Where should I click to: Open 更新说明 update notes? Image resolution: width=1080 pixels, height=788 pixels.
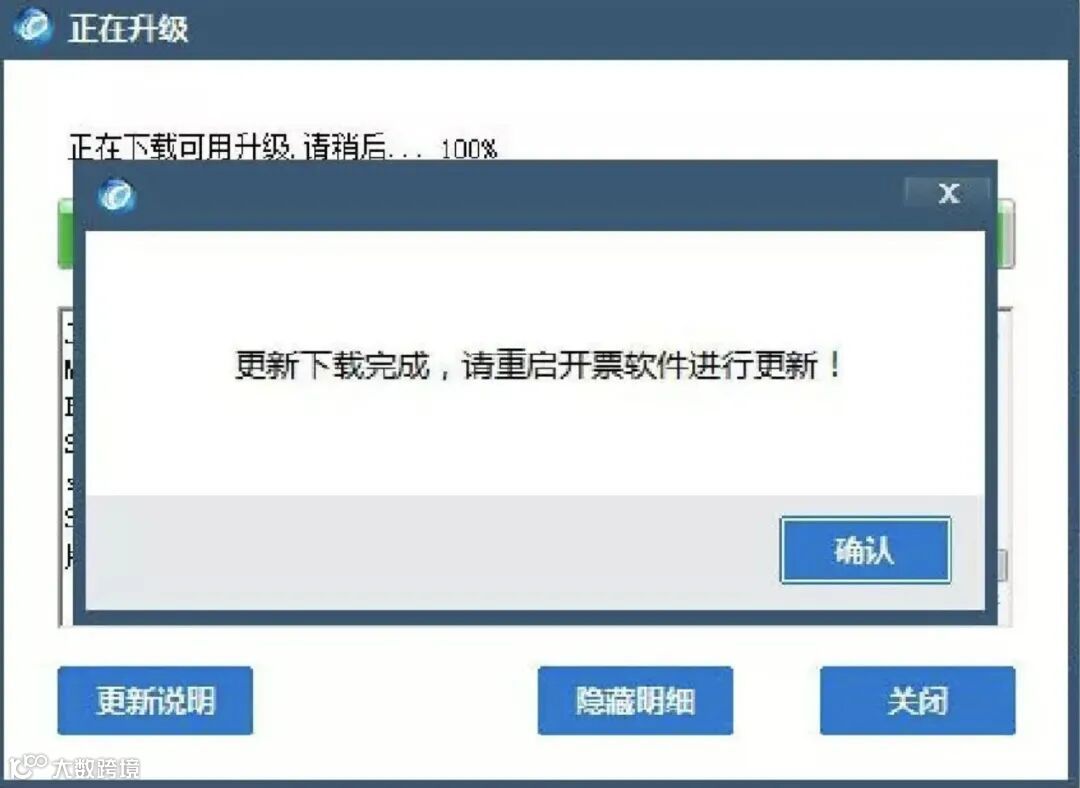click(x=155, y=701)
